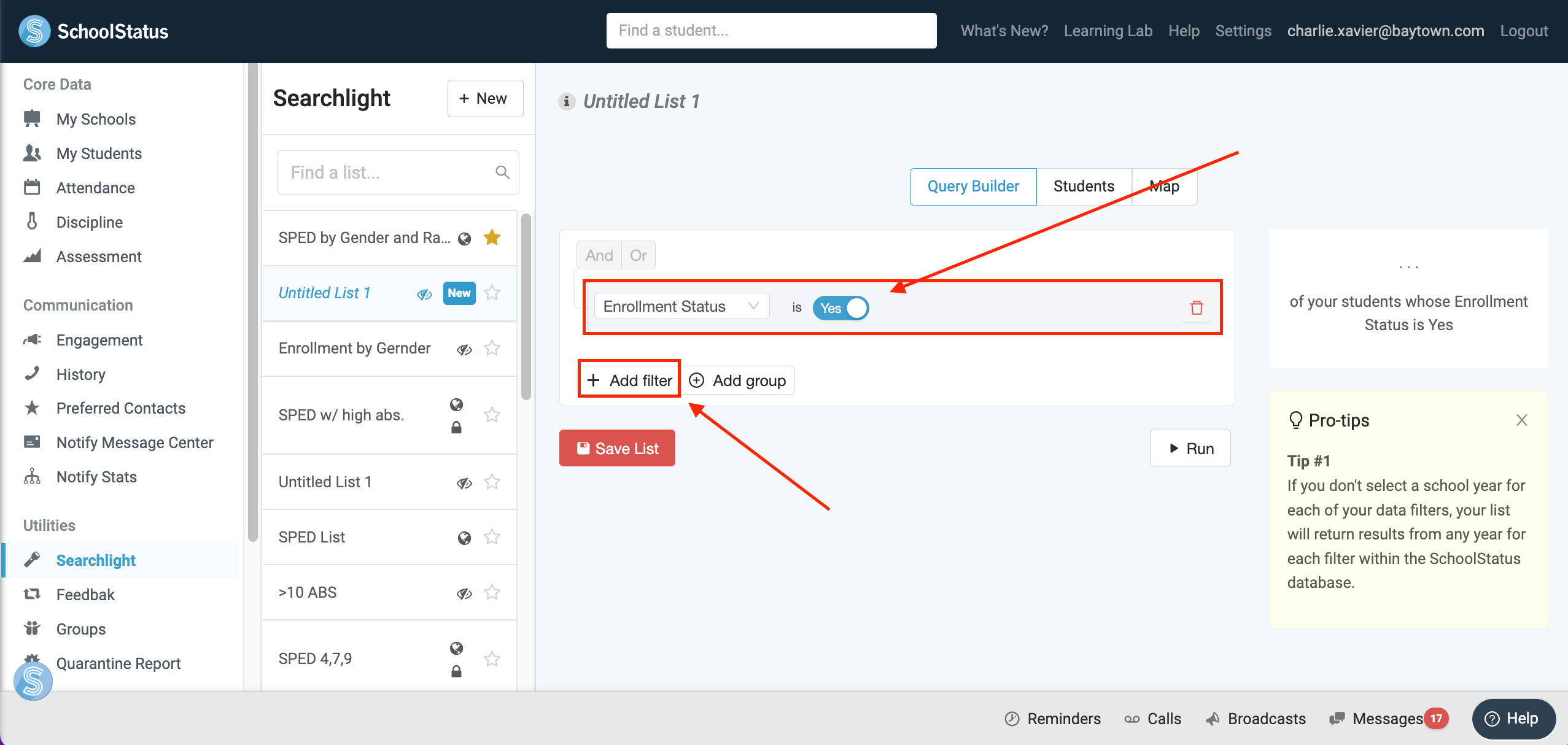Open the Discipline section
1568x745 pixels.
(x=90, y=222)
